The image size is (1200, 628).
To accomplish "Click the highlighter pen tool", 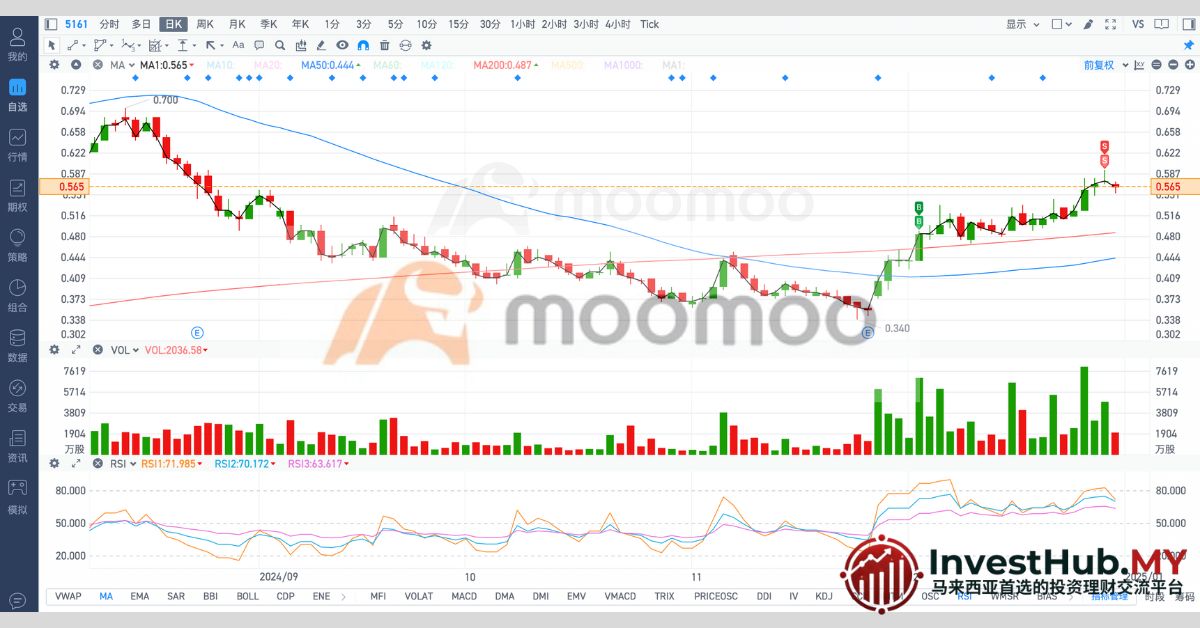I will (x=321, y=44).
